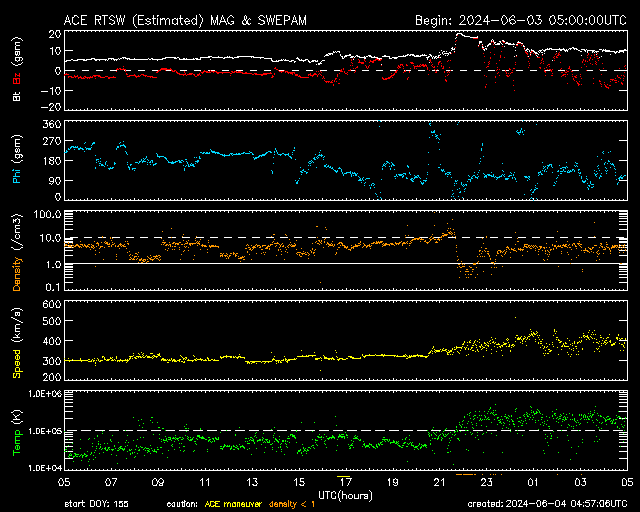Click the 'UTC(hours)' x-axis label

345,496
